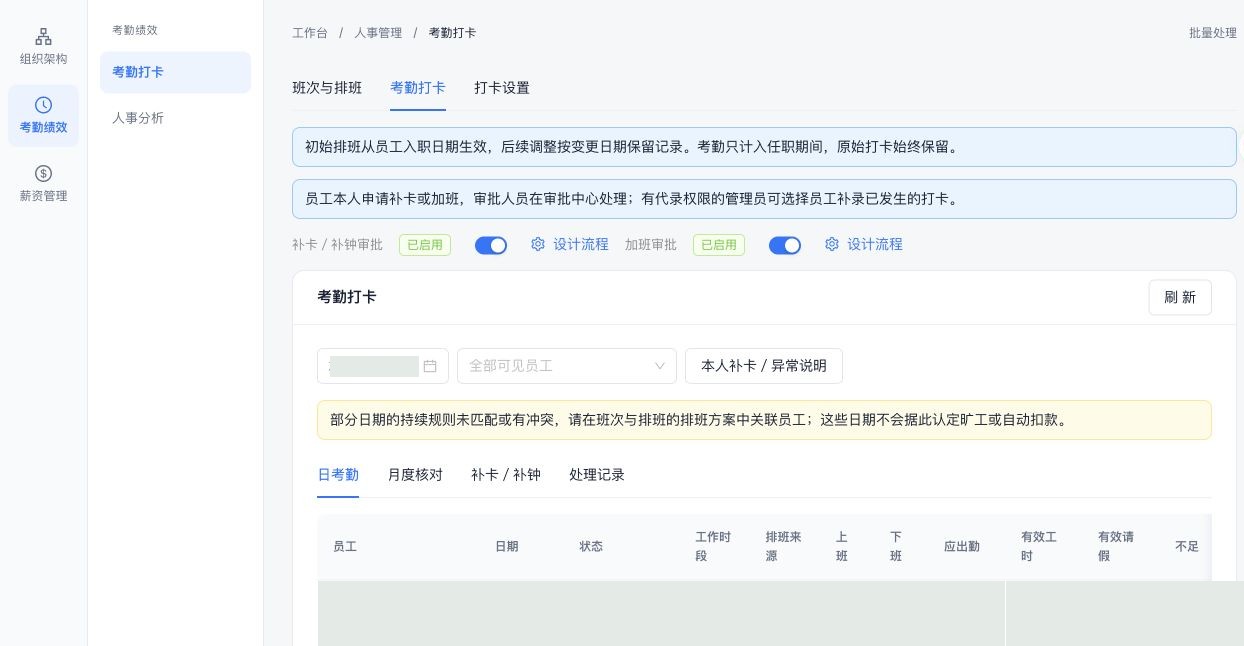Click the 工作时段 column header

click(x=713, y=547)
